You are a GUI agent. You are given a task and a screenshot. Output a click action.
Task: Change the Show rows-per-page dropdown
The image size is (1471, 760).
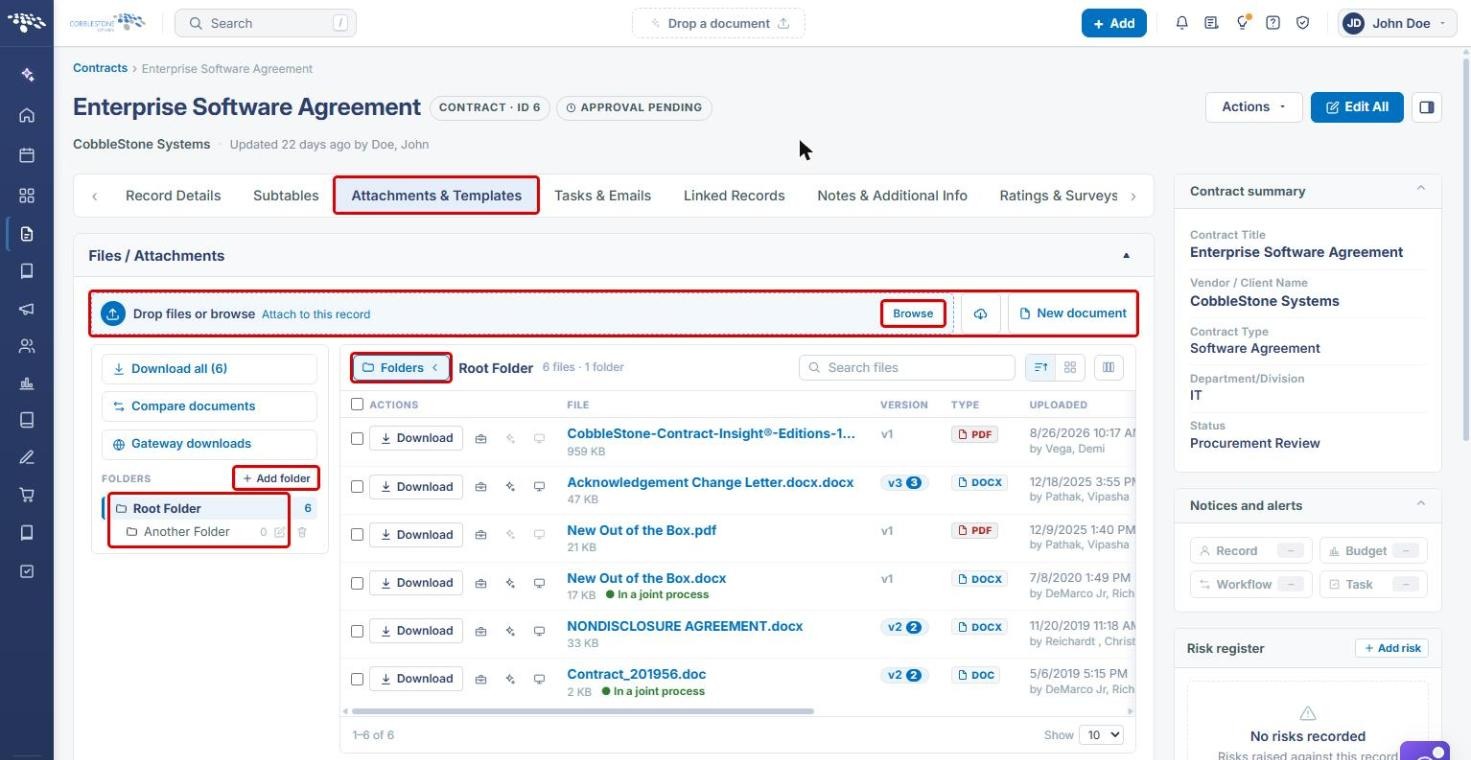point(1103,735)
